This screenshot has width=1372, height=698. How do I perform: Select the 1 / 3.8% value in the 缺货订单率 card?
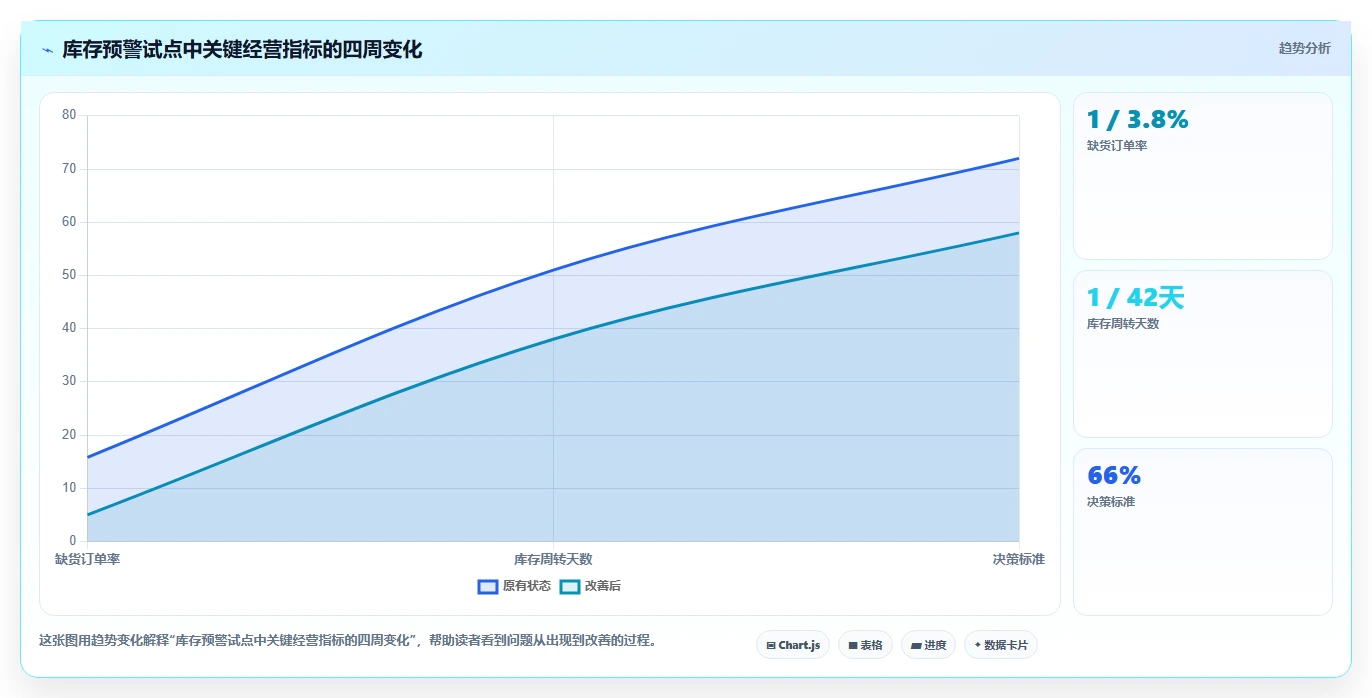(1138, 120)
